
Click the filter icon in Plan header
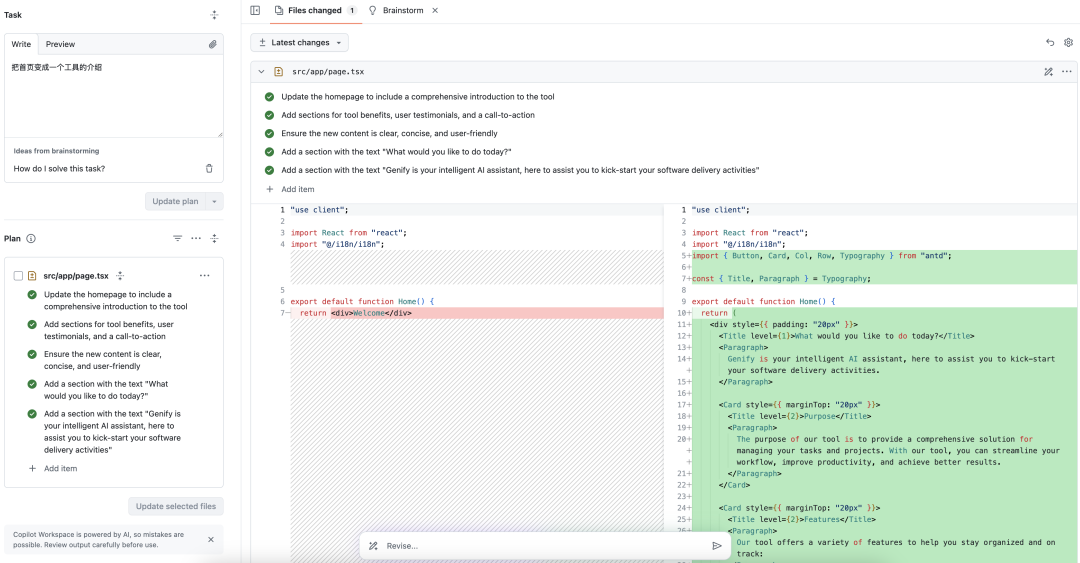pyautogui.click(x=178, y=238)
